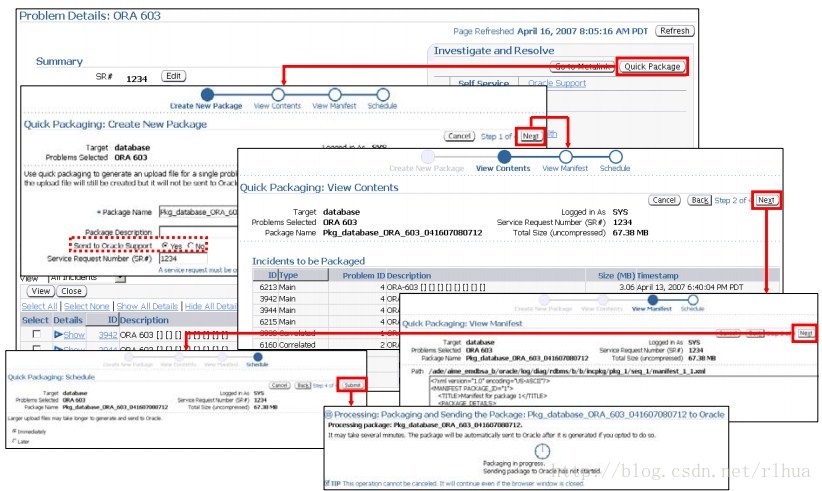Screen dimensions: 822x491
Task: Click Back in View Contents window
Action: [700, 200]
